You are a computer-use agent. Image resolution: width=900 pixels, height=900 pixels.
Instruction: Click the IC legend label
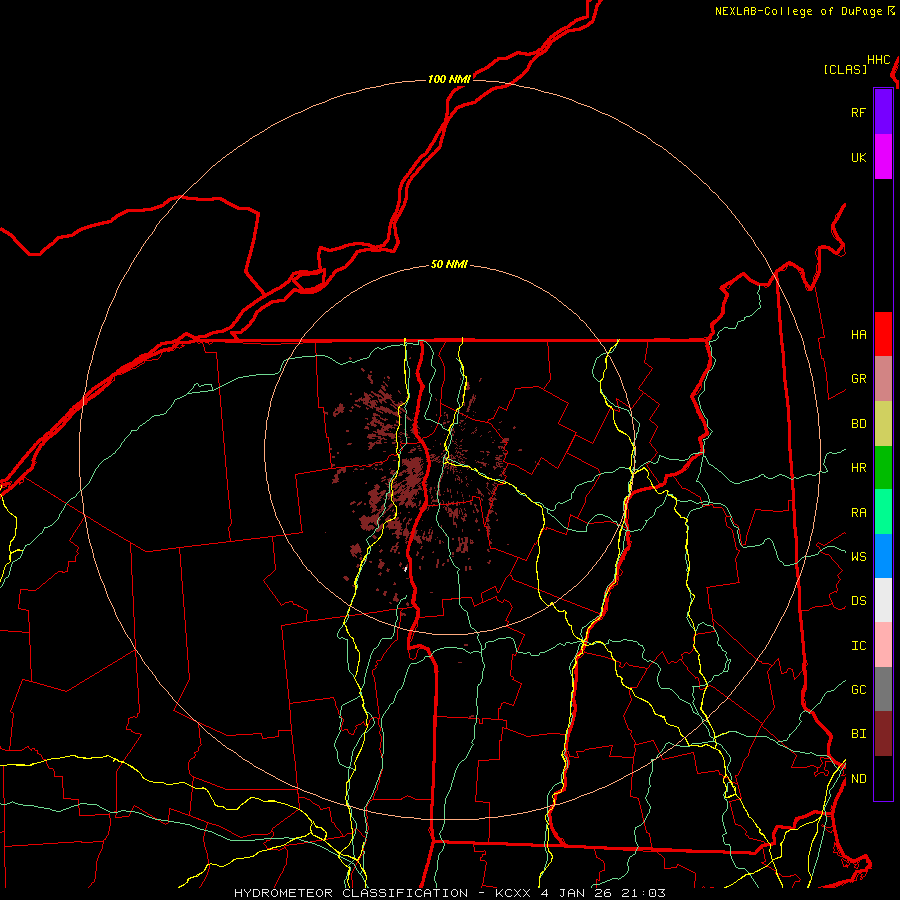click(858, 646)
